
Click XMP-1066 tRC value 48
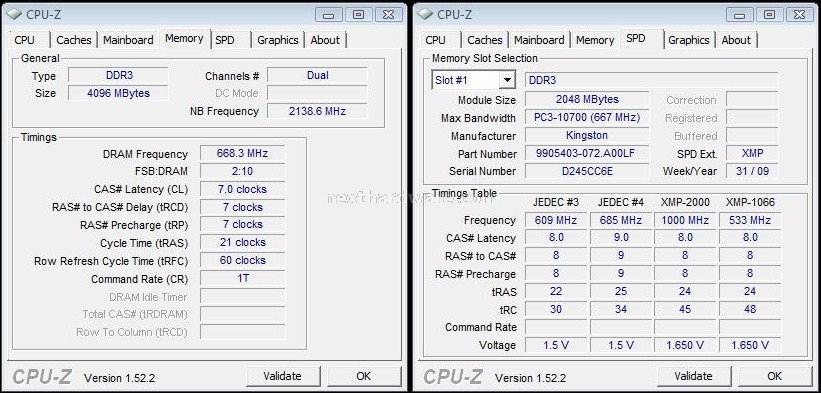pyautogui.click(x=750, y=309)
